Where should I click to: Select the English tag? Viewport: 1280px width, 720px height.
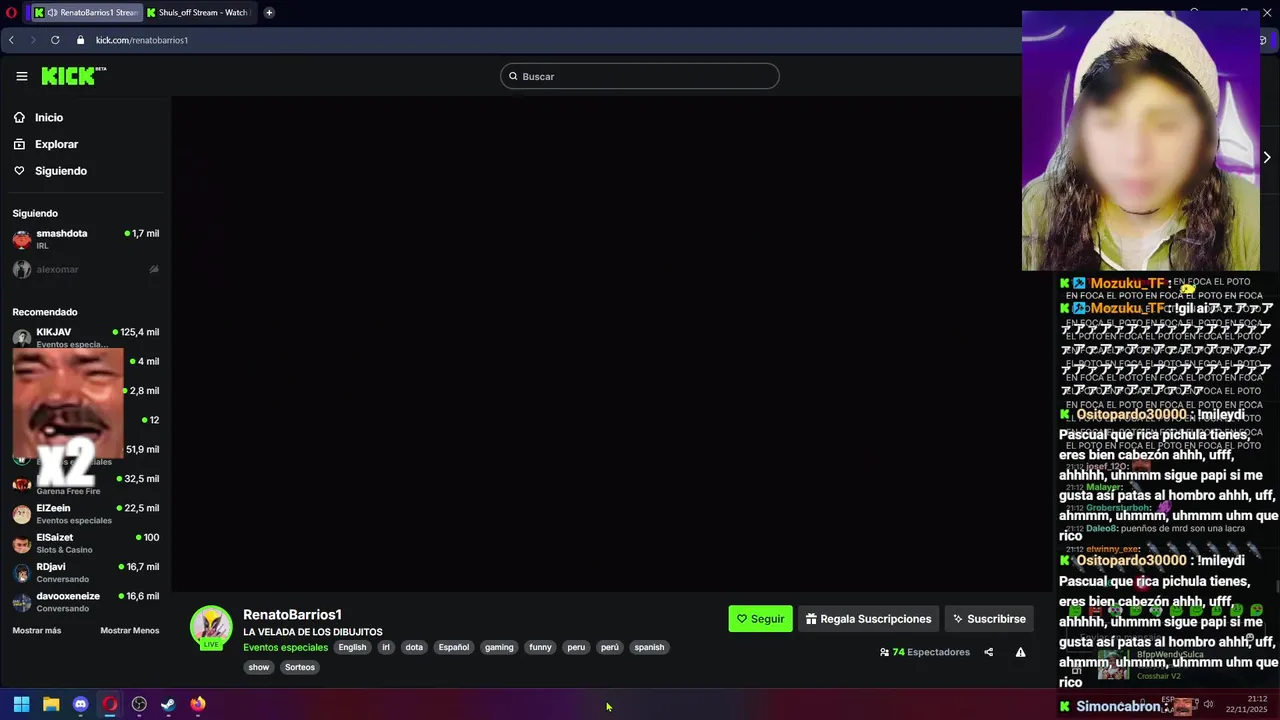pyautogui.click(x=352, y=647)
